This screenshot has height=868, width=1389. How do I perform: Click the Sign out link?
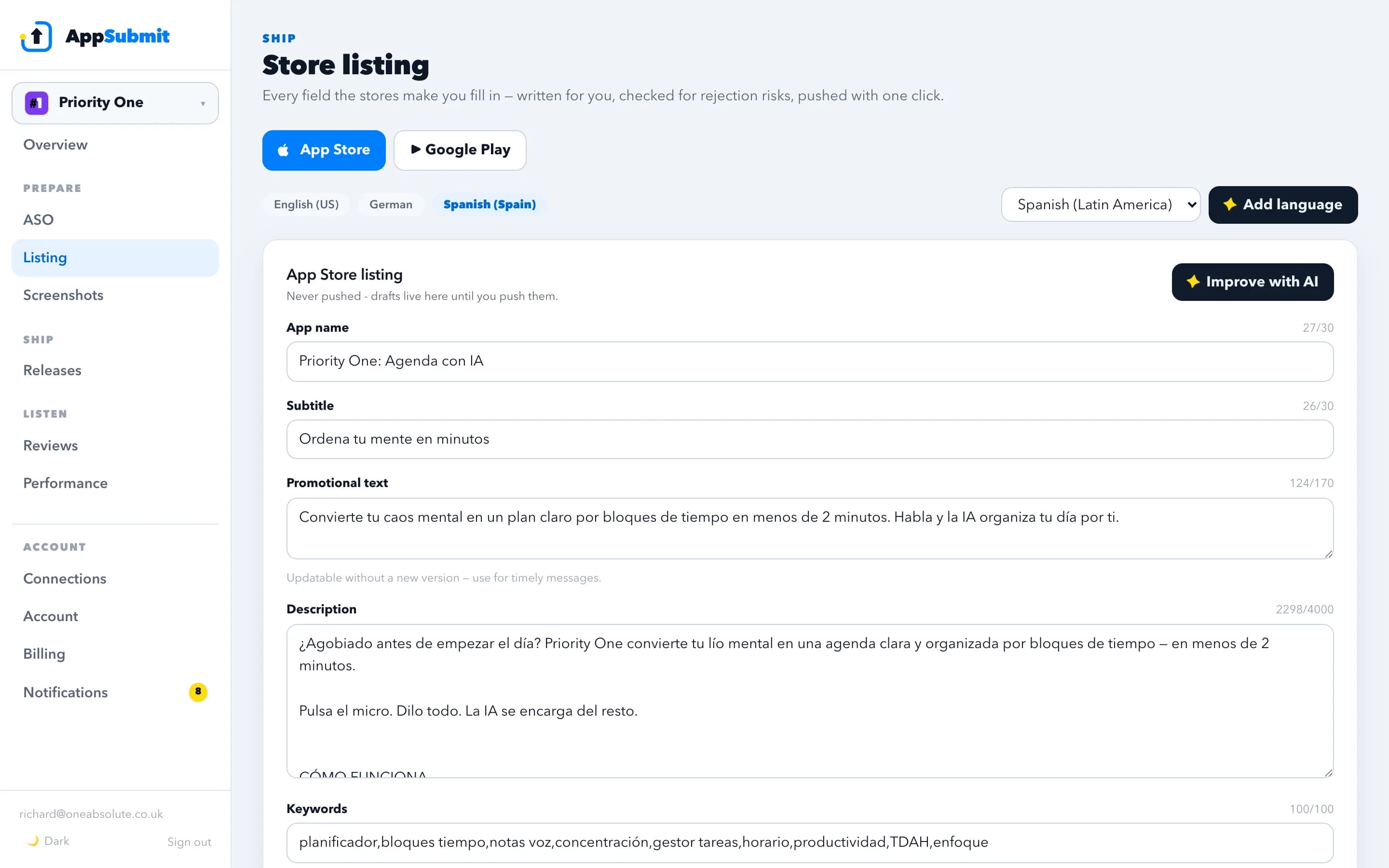(190, 841)
